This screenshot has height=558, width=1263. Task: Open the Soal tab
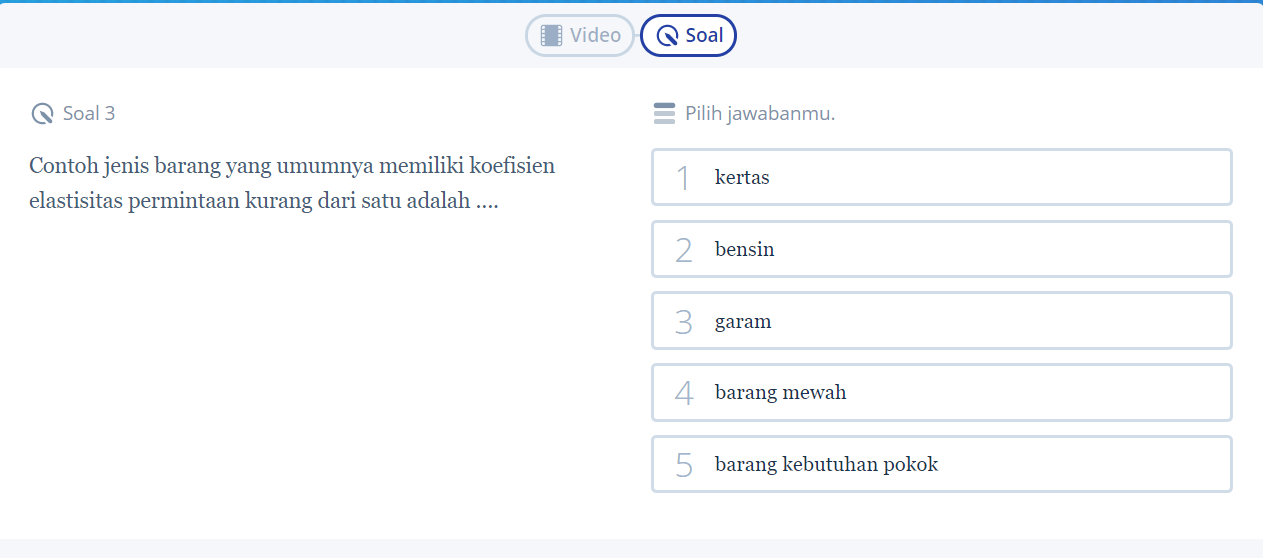coord(689,36)
